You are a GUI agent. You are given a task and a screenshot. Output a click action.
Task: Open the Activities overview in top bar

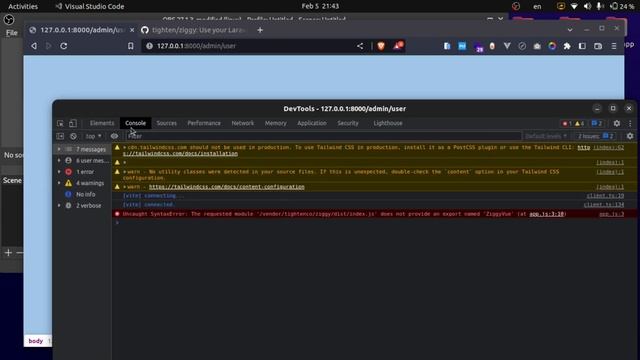point(23,6)
